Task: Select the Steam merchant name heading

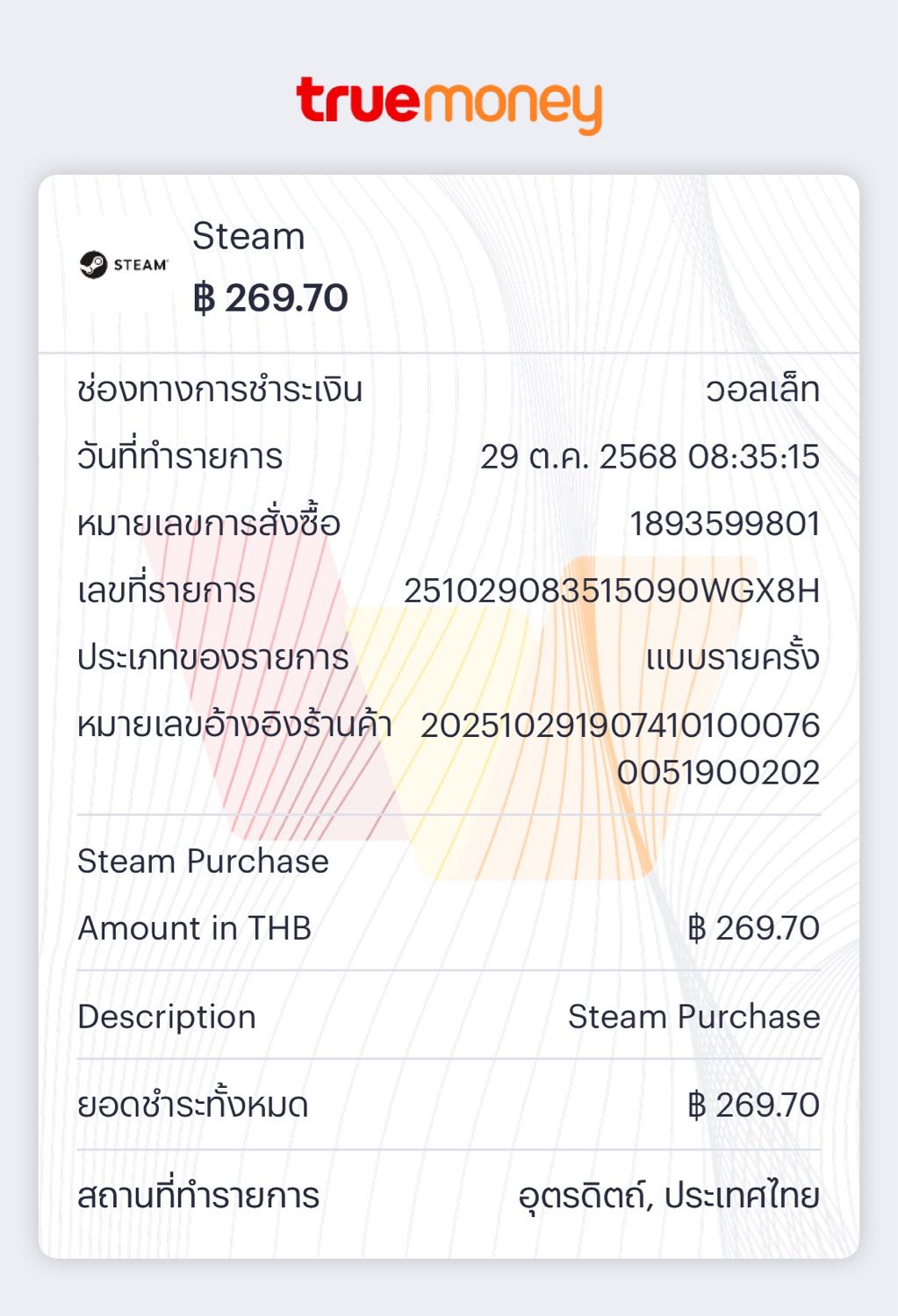Action: 248,237
